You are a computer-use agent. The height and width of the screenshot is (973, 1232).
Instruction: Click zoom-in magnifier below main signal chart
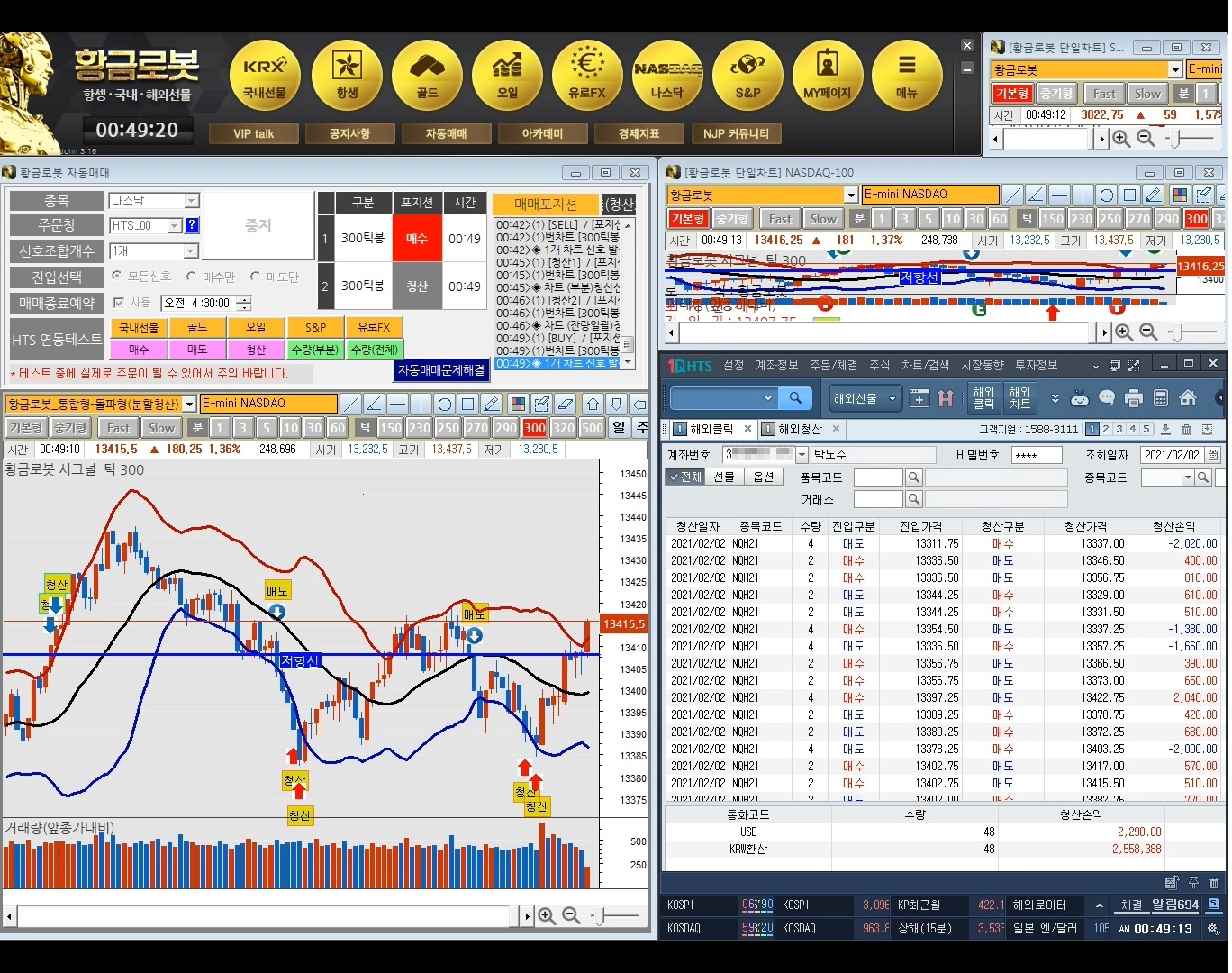(x=547, y=916)
